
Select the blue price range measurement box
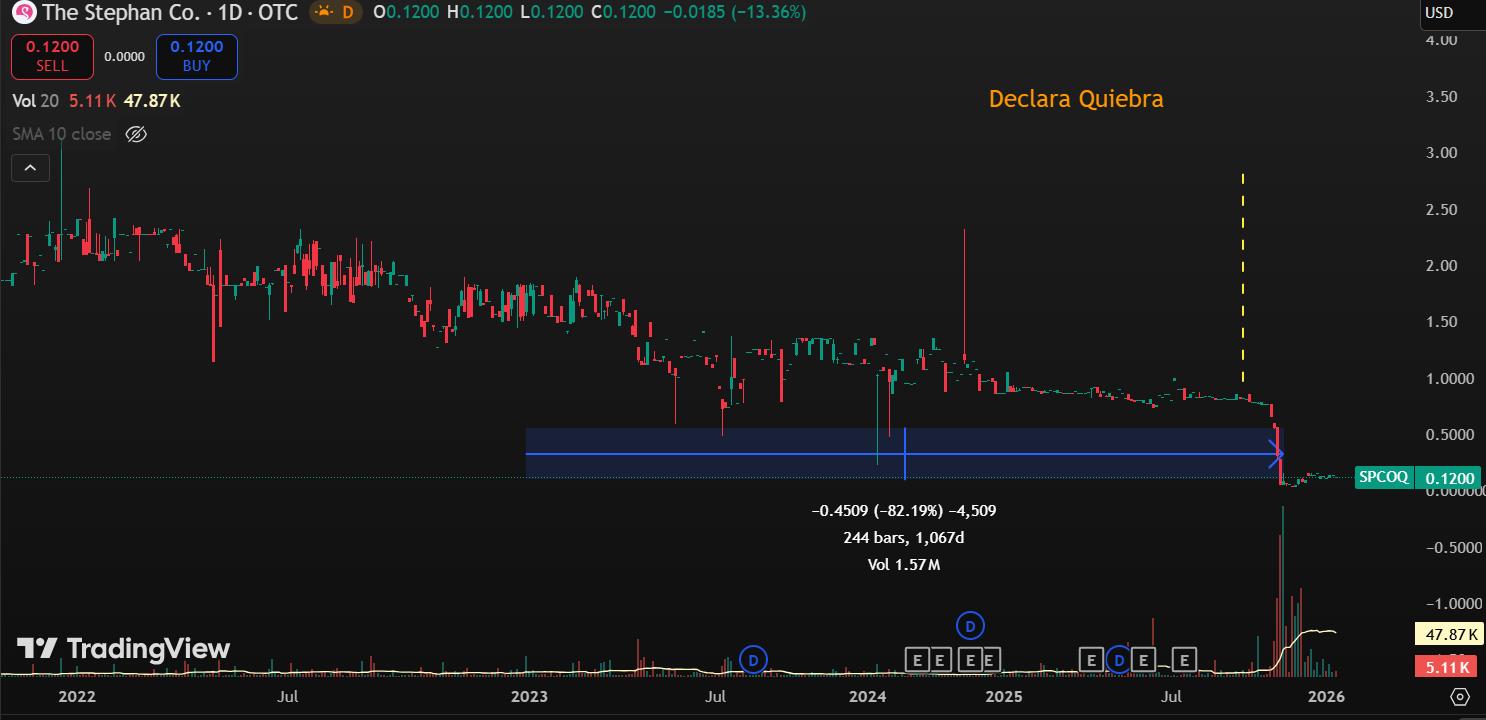pyautogui.click(x=700, y=442)
